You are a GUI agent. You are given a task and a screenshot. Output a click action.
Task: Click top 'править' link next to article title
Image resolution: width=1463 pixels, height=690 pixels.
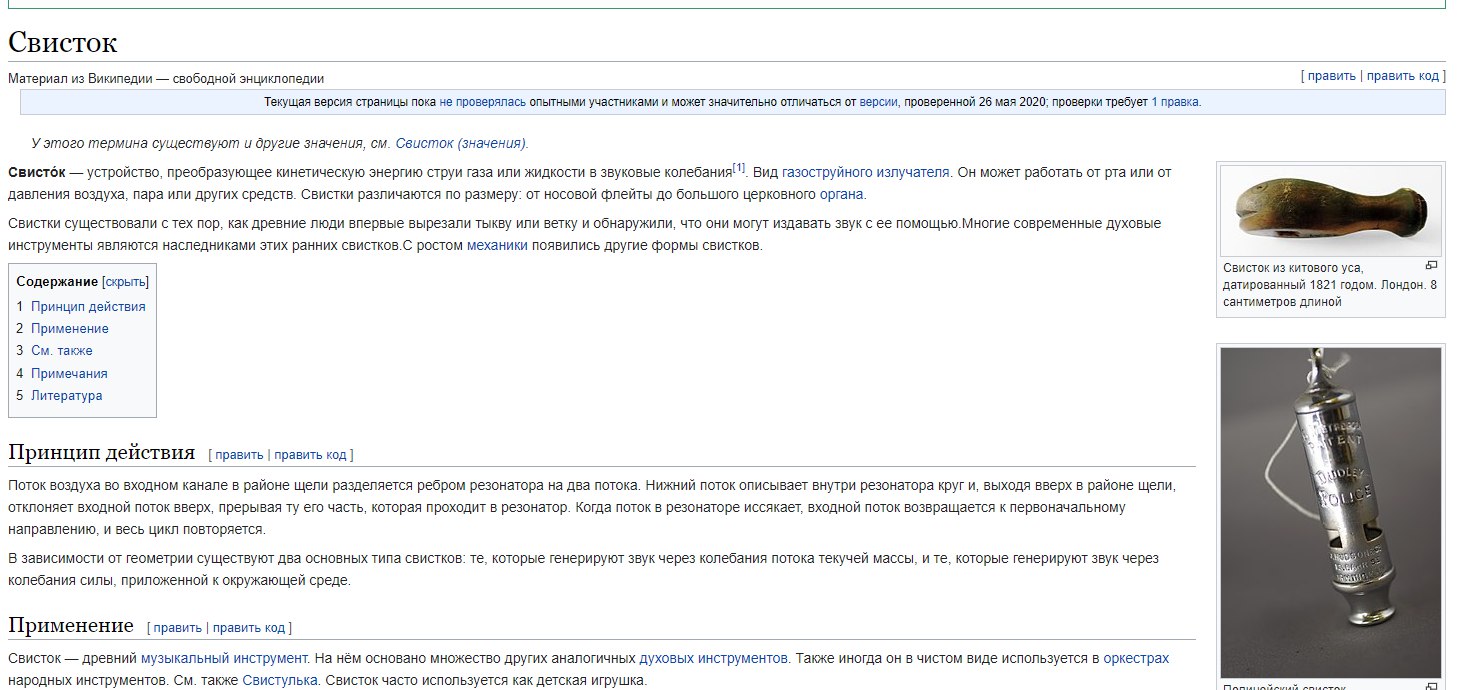click(x=1331, y=76)
